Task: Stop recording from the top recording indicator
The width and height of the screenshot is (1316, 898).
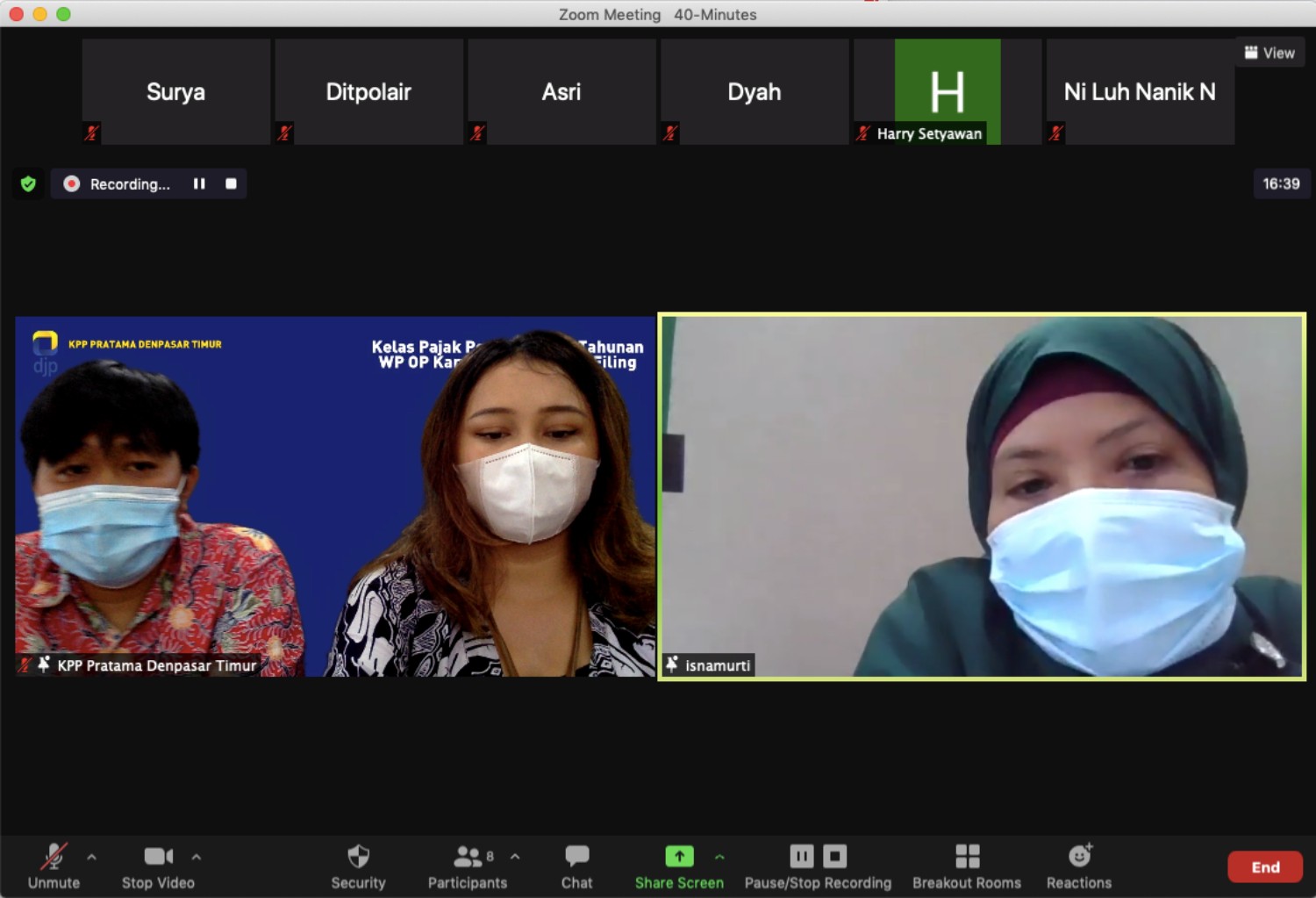Action: 231,183
